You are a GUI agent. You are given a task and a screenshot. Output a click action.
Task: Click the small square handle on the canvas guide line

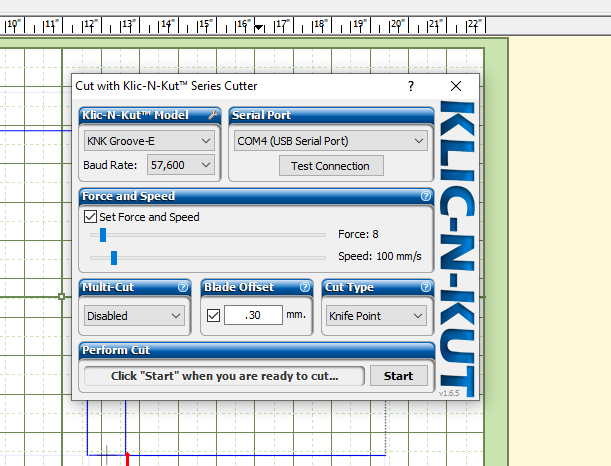click(62, 297)
